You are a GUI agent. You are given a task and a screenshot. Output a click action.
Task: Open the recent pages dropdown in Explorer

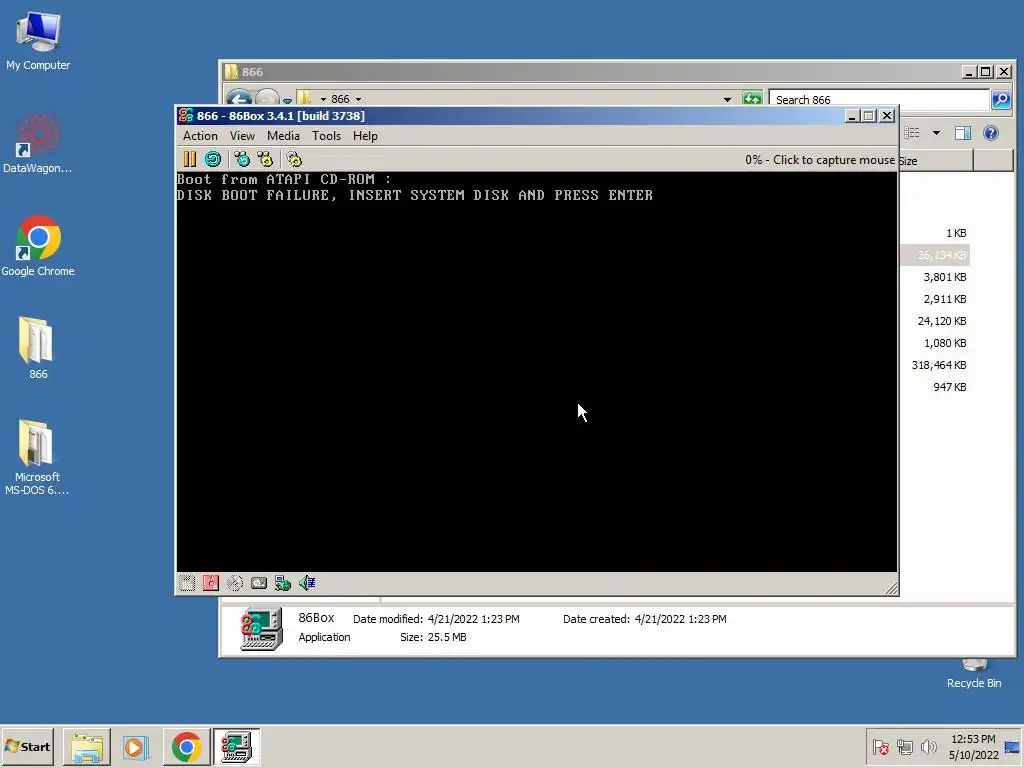pyautogui.click(x=287, y=101)
